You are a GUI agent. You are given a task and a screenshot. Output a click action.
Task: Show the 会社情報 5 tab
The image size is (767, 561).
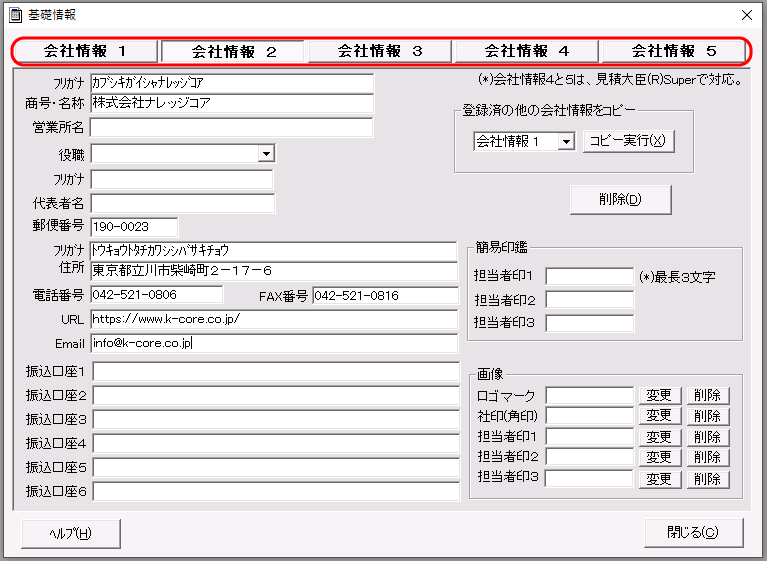click(x=674, y=51)
